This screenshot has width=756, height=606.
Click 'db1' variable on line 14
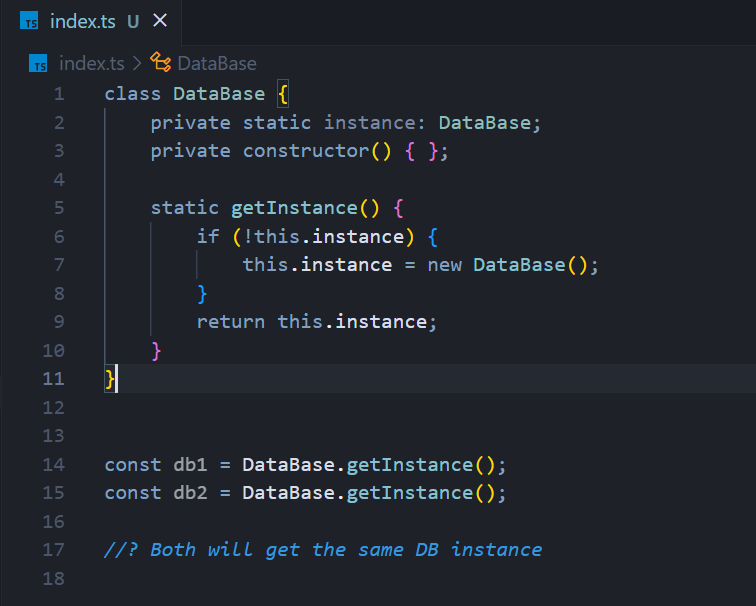point(190,465)
